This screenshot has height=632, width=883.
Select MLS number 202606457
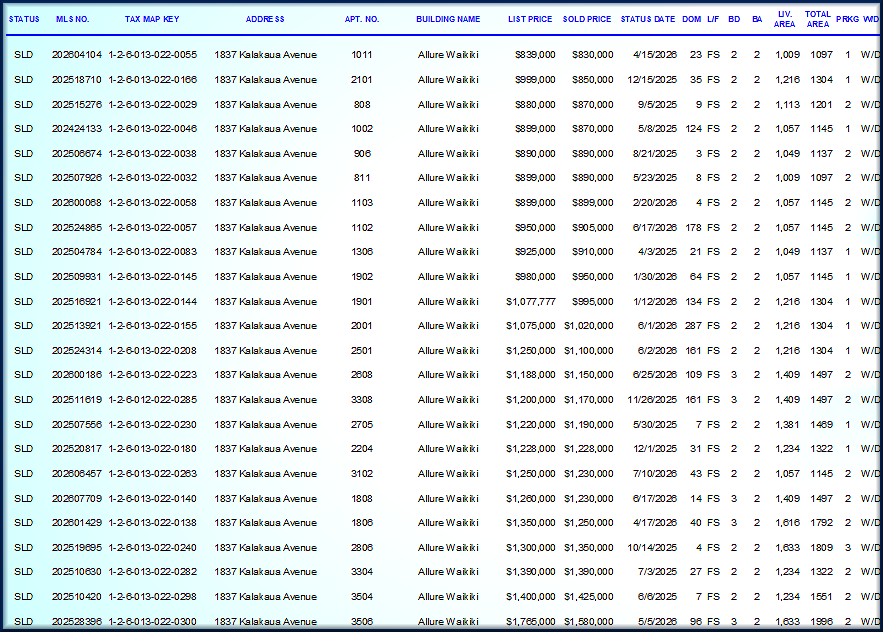click(77, 474)
